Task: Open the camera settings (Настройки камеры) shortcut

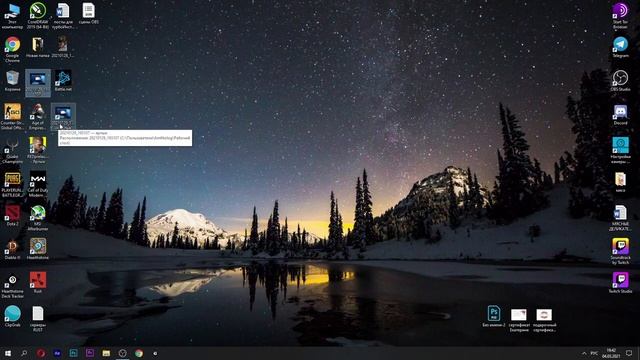Action: [620, 151]
